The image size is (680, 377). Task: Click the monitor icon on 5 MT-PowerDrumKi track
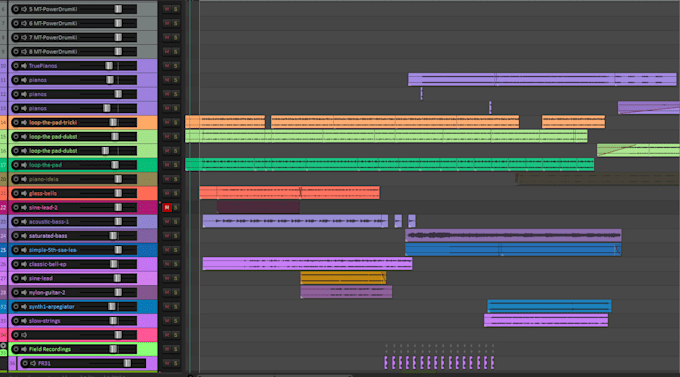[24, 9]
